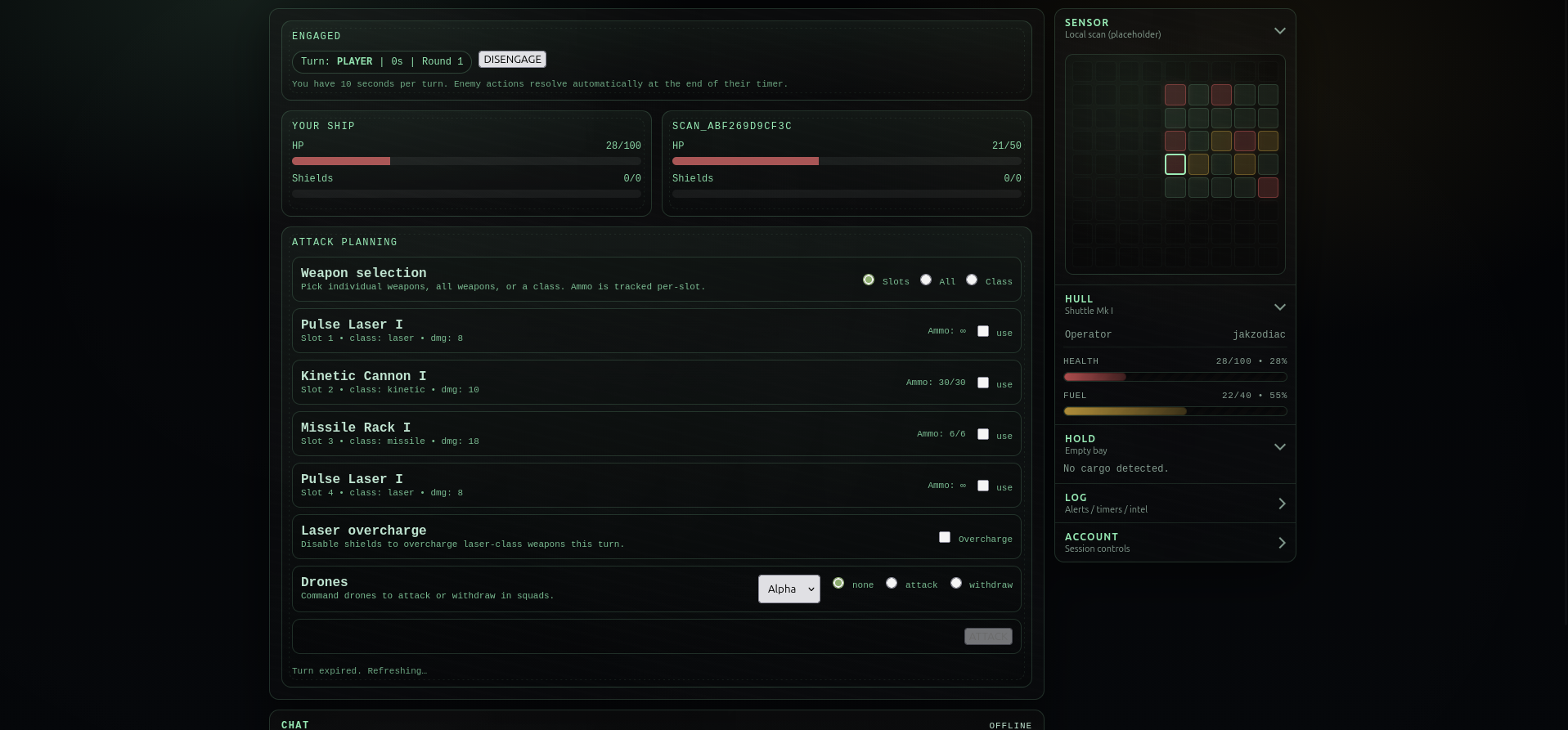Click the 22/40 • 55% fuel reading

(1255, 395)
